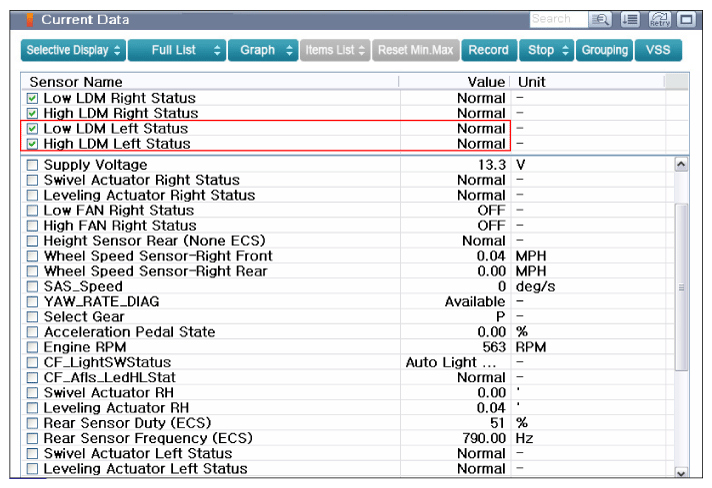Click the sort list icon in title bar
712x488 pixels.
630,20
